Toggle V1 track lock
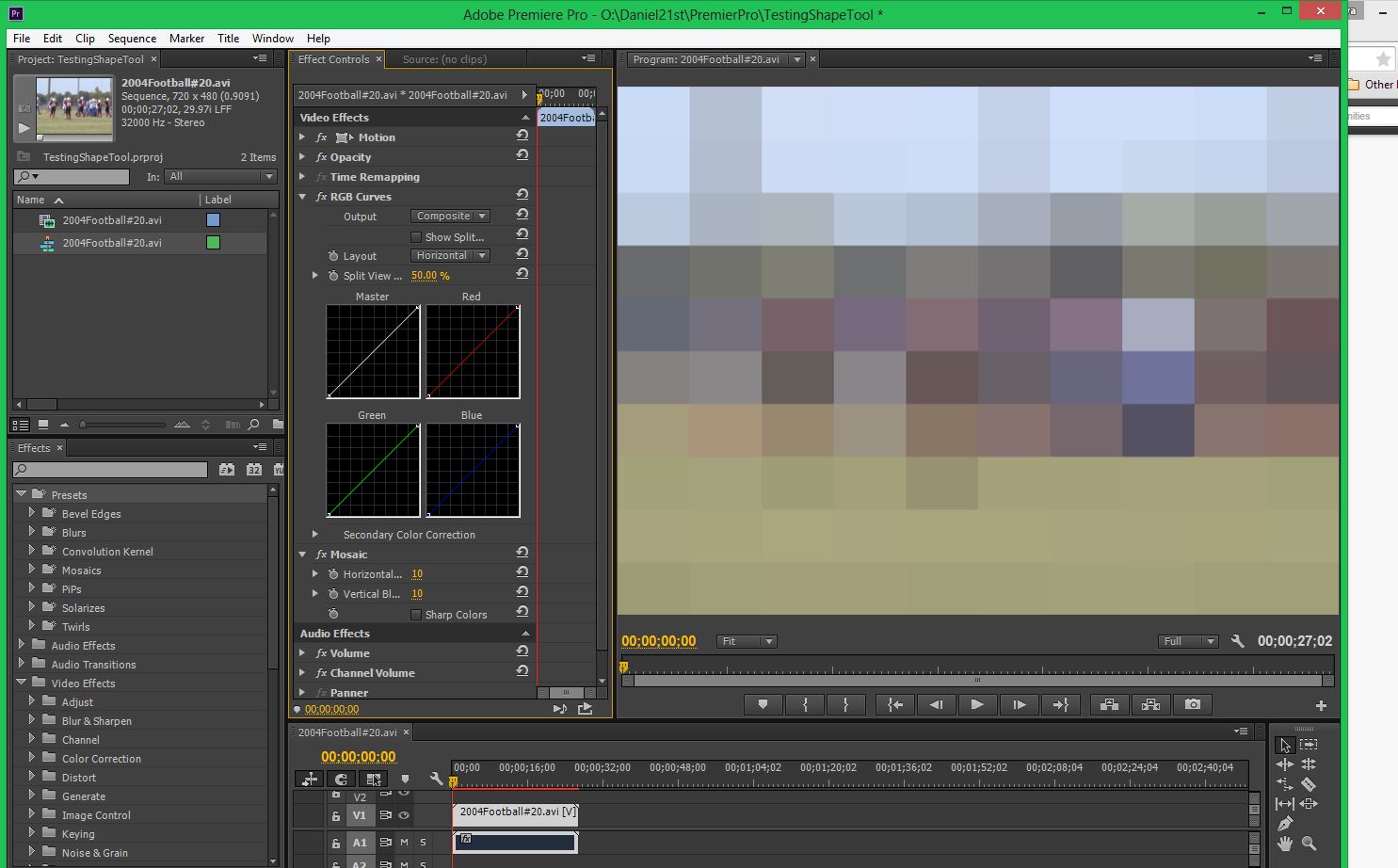Viewport: 1398px width, 868px height. click(x=335, y=816)
